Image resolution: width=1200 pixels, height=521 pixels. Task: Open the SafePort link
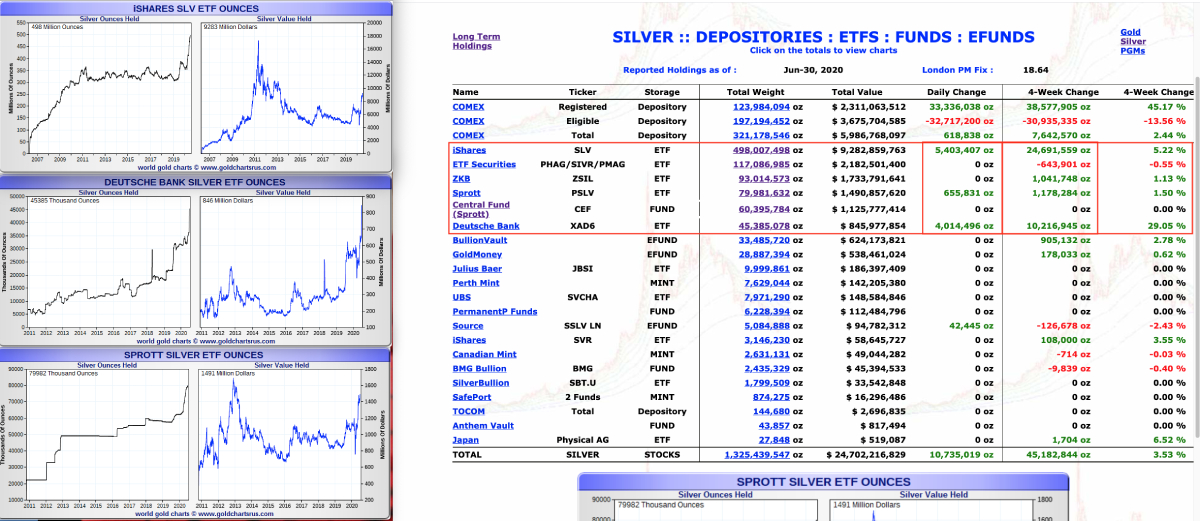pos(471,397)
